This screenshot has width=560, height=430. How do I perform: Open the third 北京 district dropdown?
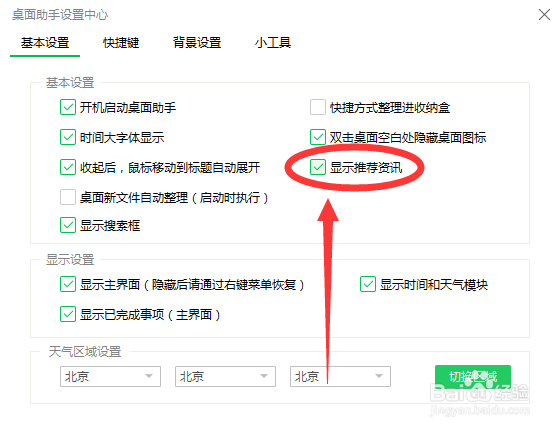[x=340, y=376]
